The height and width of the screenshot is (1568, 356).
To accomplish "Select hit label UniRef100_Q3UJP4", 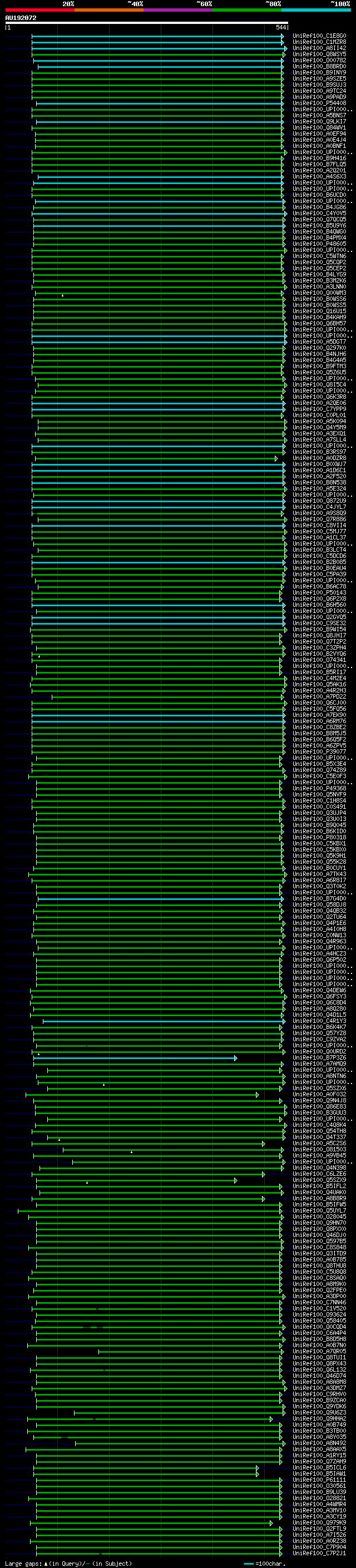I will [x=319, y=813].
